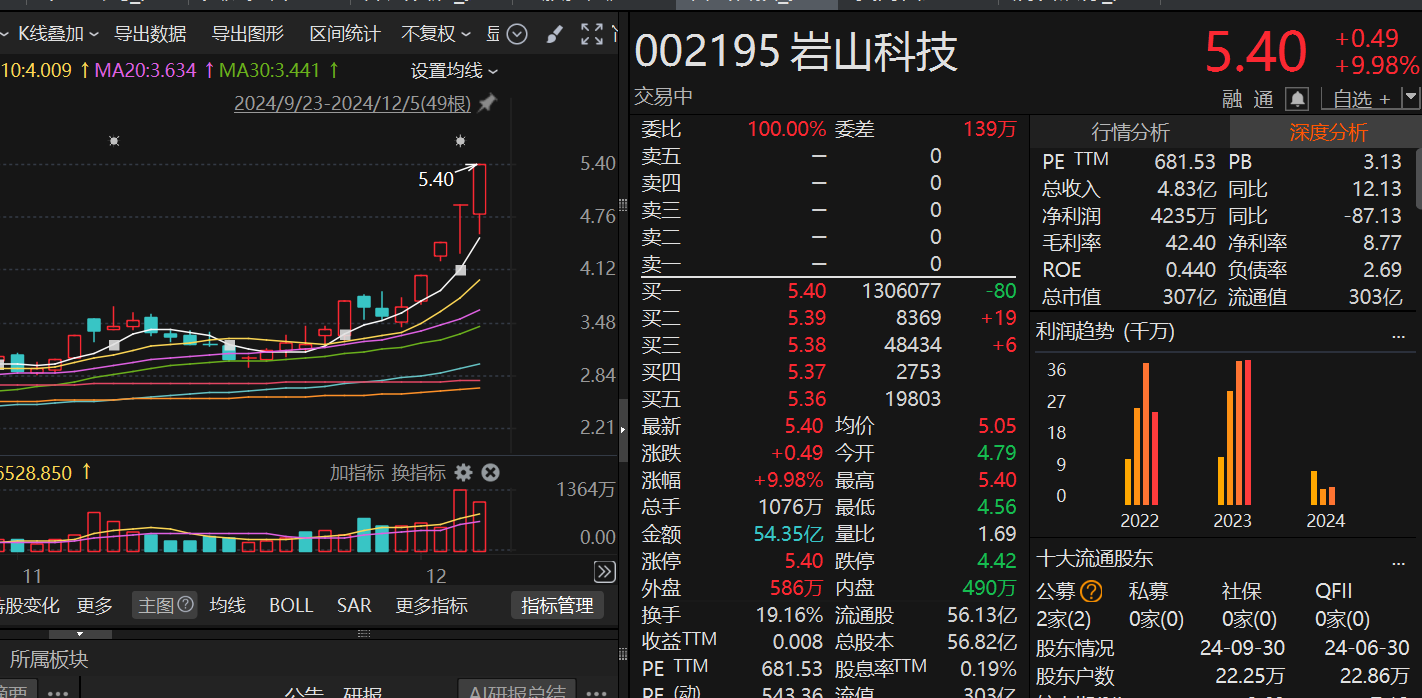Screen dimensions: 1422x698
Task: Open the dropdown arrow beside 自选 +
Action: pyautogui.click(x=1411, y=98)
